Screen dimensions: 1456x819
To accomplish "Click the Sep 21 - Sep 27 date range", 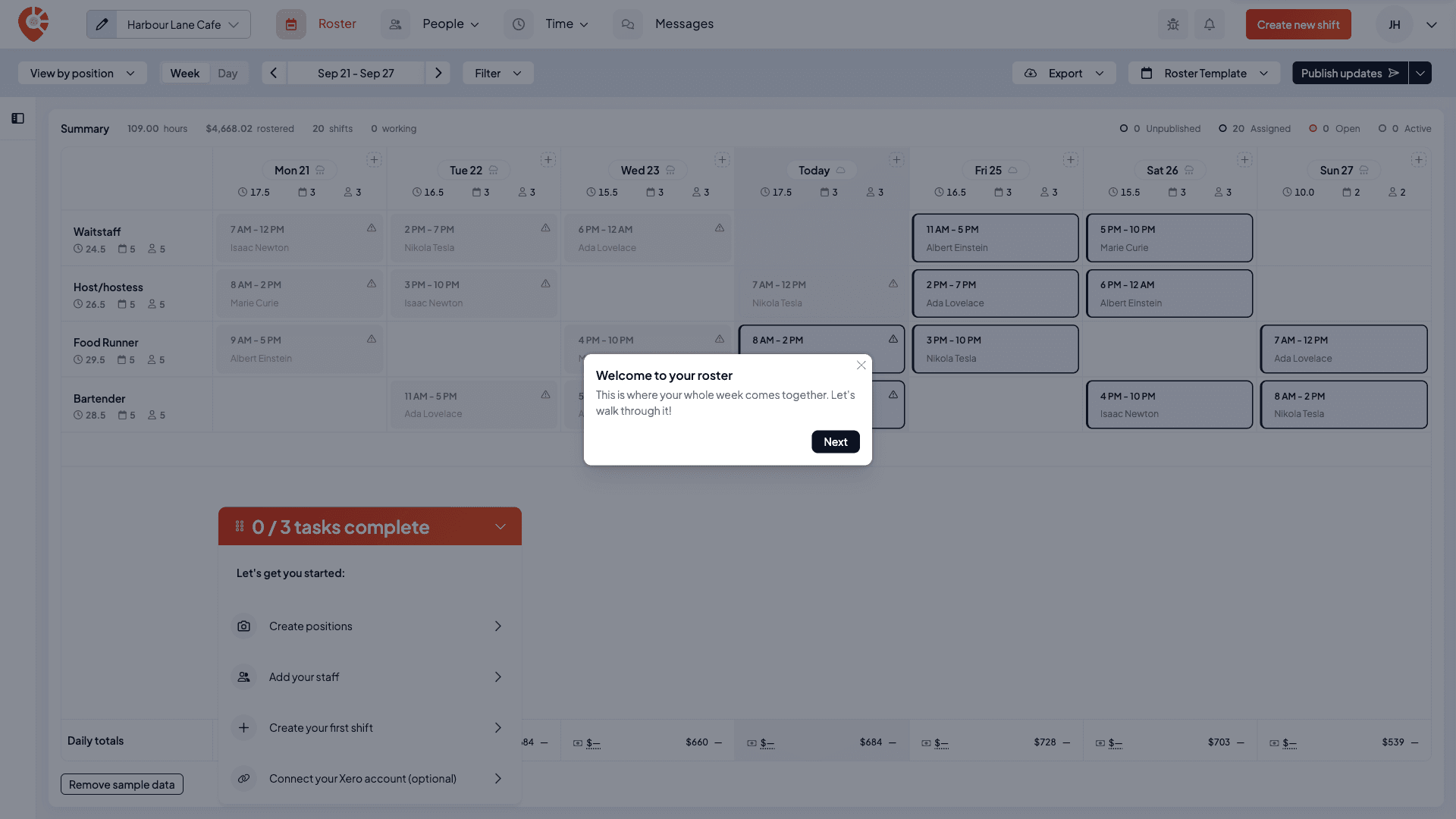I will (356, 73).
